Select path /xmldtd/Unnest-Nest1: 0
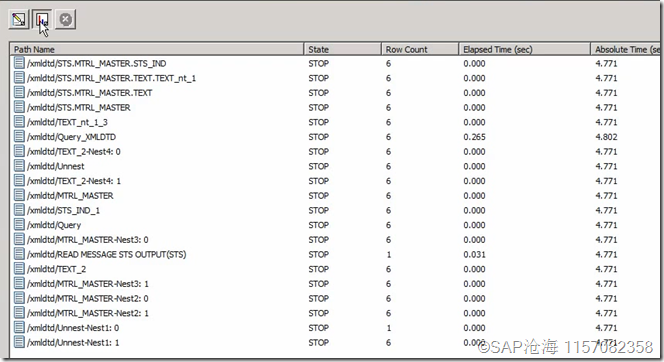The image size is (664, 362). pos(73,328)
